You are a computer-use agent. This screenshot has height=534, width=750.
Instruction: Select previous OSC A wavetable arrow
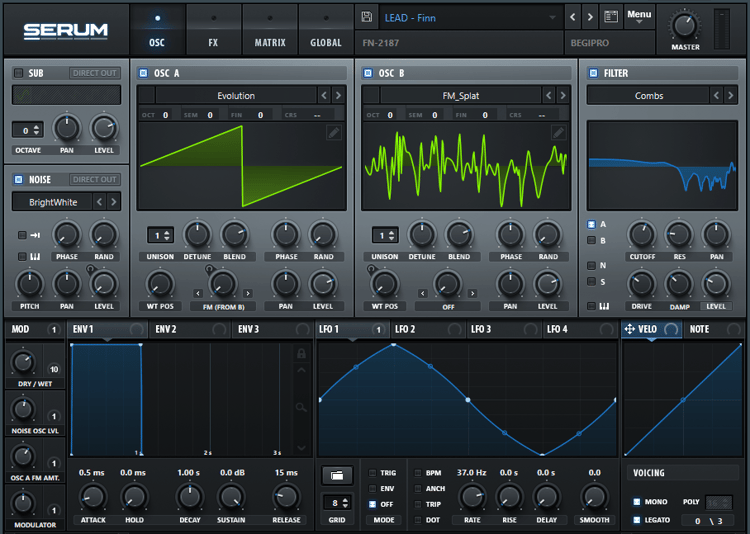point(324,95)
